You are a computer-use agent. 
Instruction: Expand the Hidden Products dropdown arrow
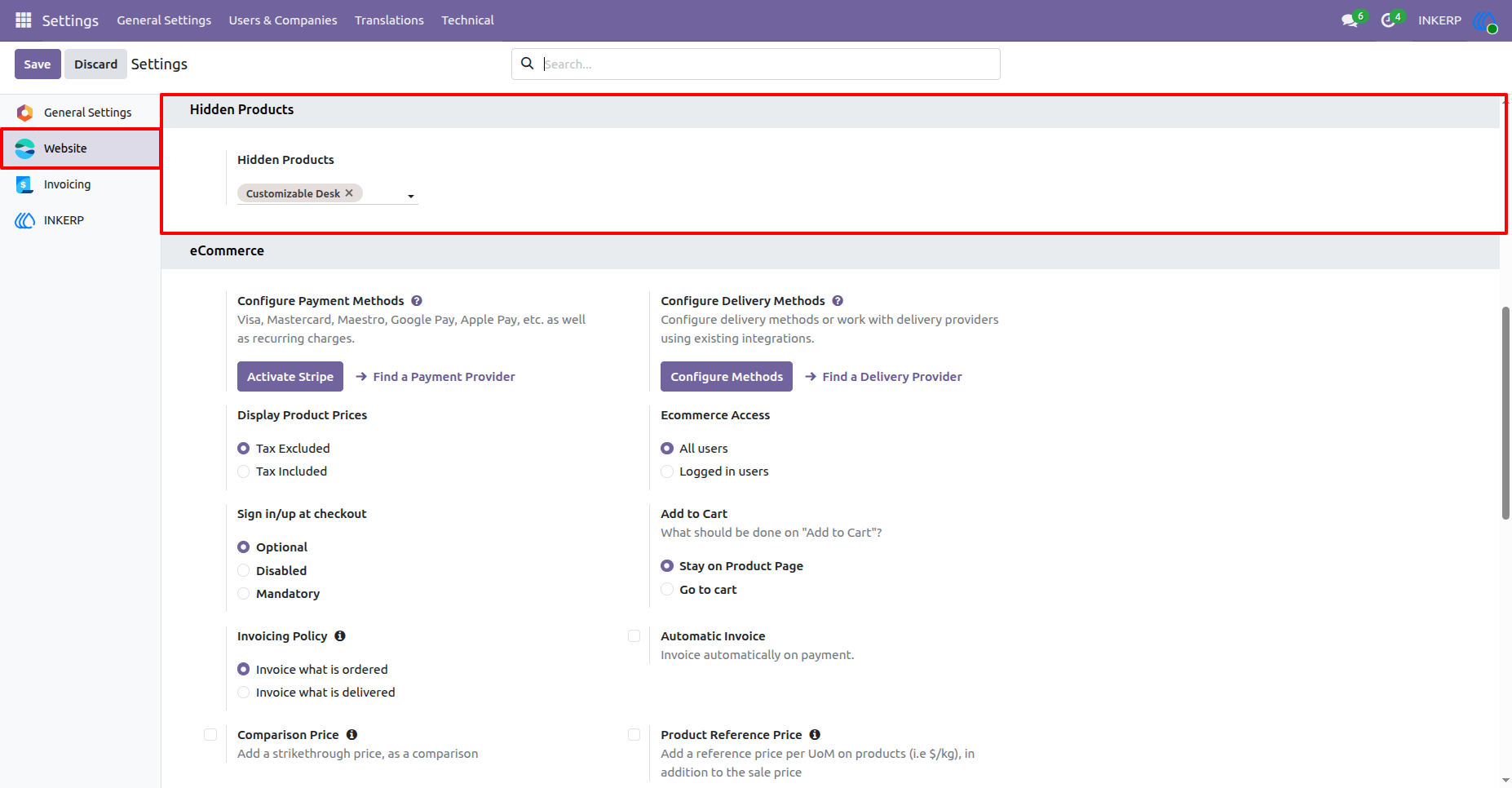(411, 197)
